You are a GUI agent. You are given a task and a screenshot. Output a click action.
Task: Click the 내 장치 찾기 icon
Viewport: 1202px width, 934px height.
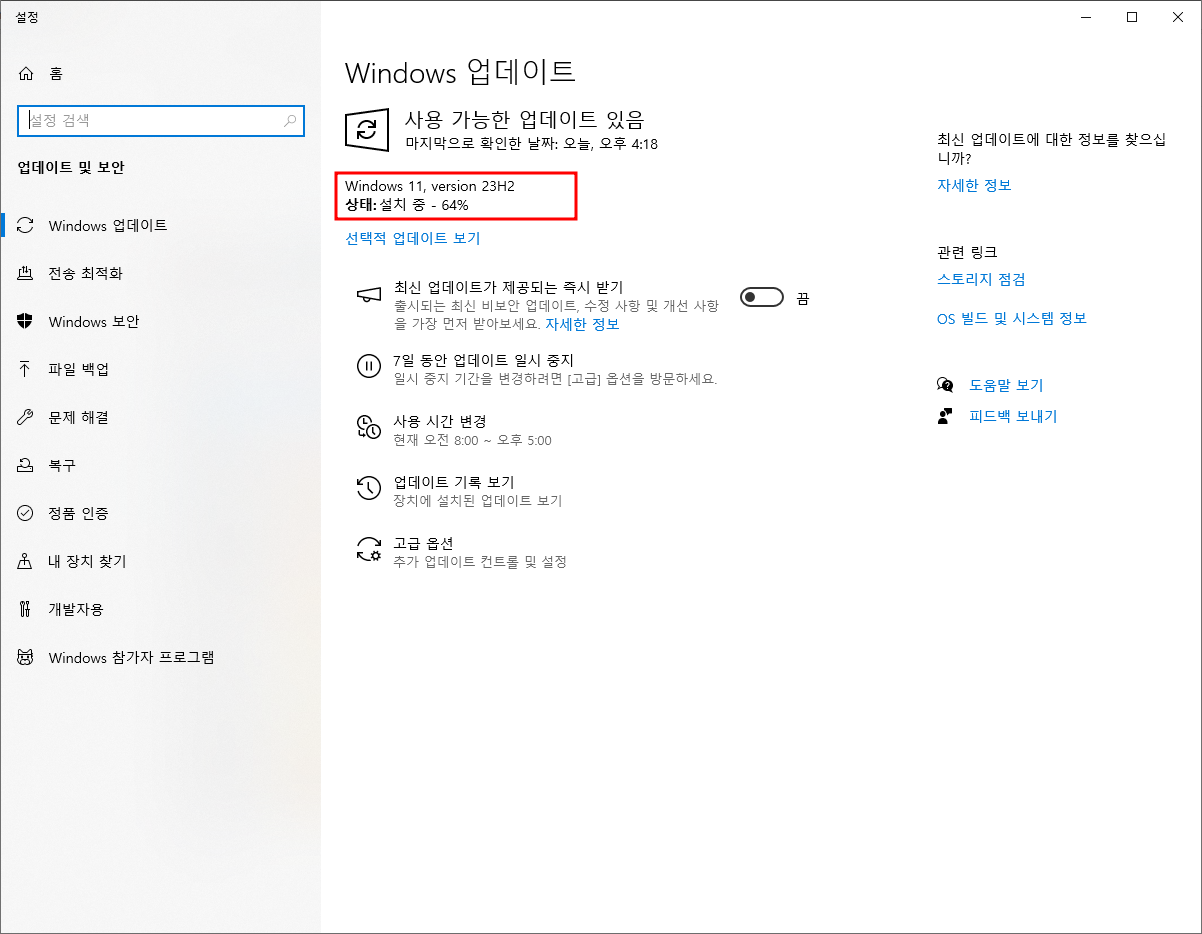tap(26, 561)
